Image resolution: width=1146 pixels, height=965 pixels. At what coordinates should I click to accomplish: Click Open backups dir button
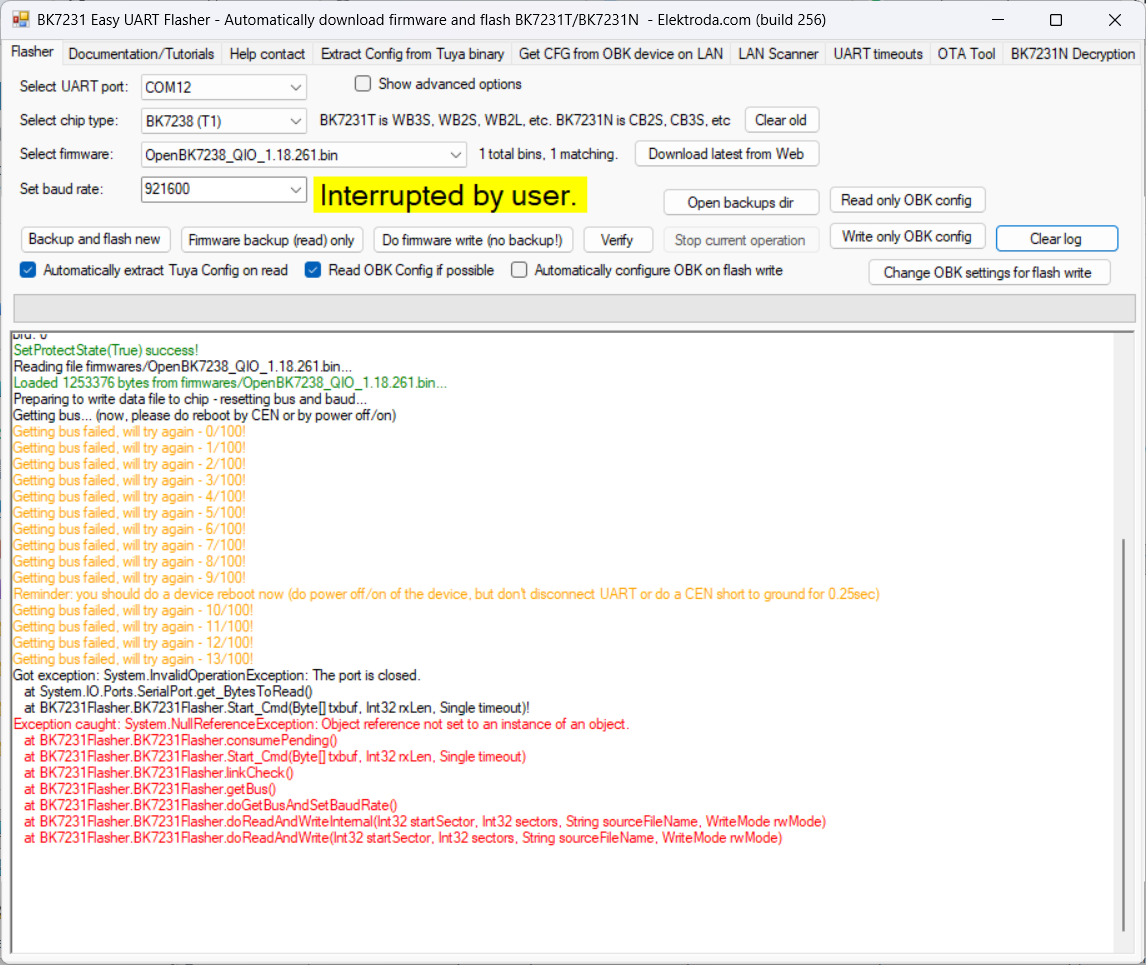tap(740, 203)
